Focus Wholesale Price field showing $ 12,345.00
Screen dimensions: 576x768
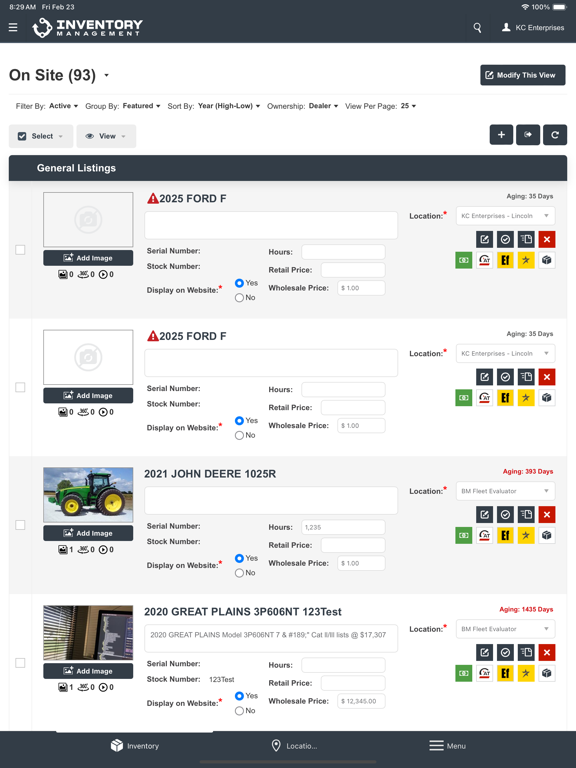pos(361,701)
